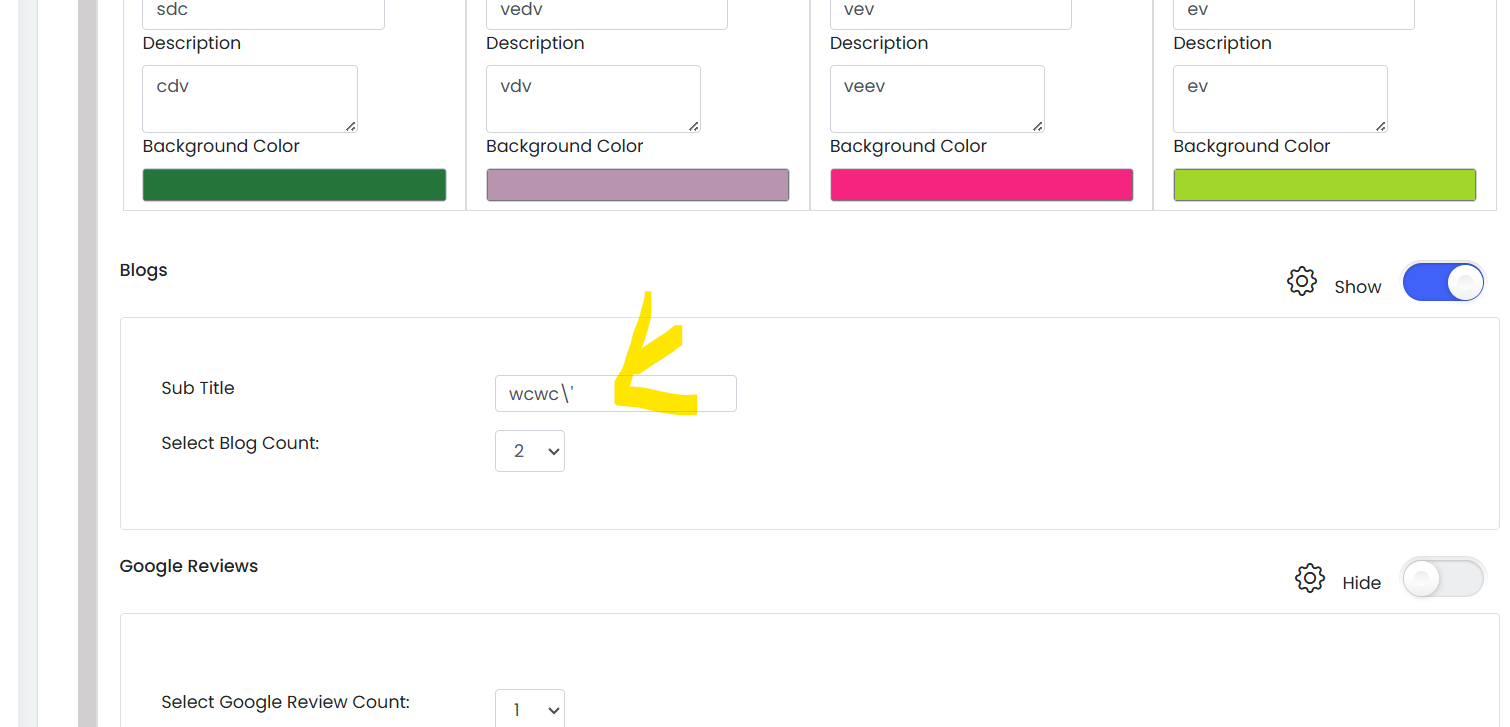Click the top input field showing vedv

(607, 13)
